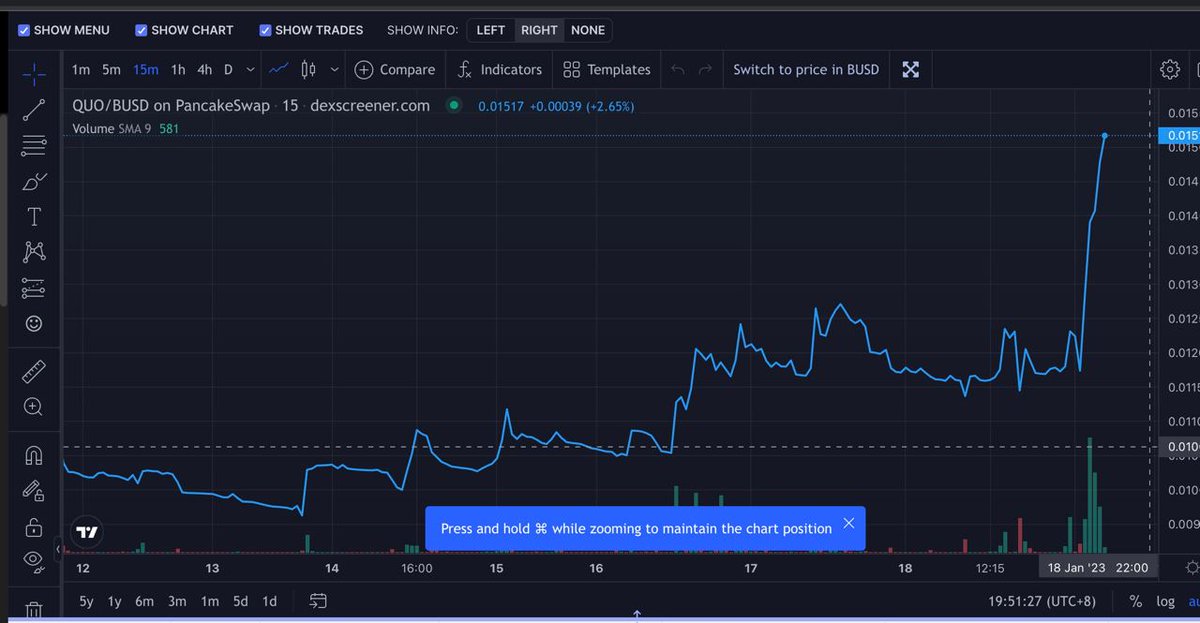This screenshot has height=623, width=1200.
Task: Uncheck the SHOW TRADES checkbox
Action: (266, 30)
